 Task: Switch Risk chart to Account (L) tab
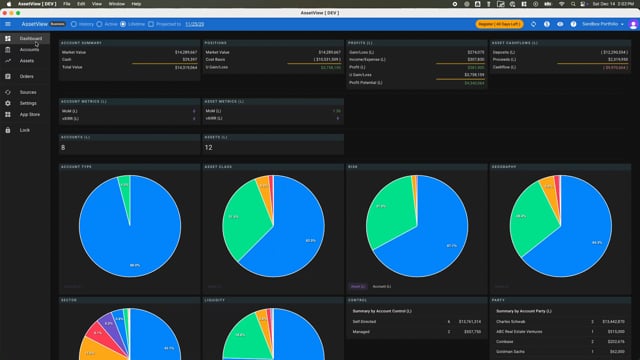[382, 287]
